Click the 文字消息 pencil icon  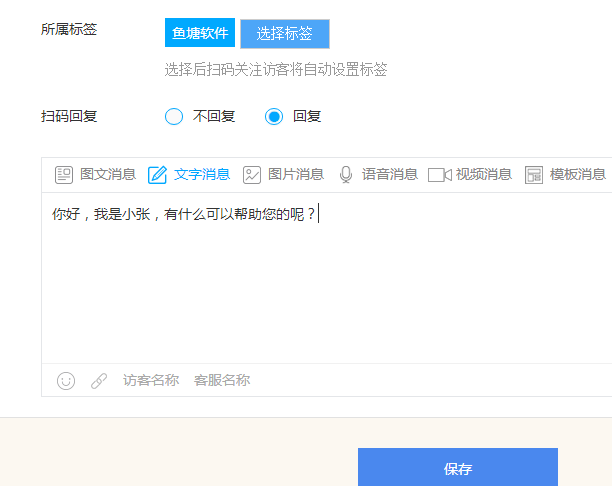coord(157,175)
